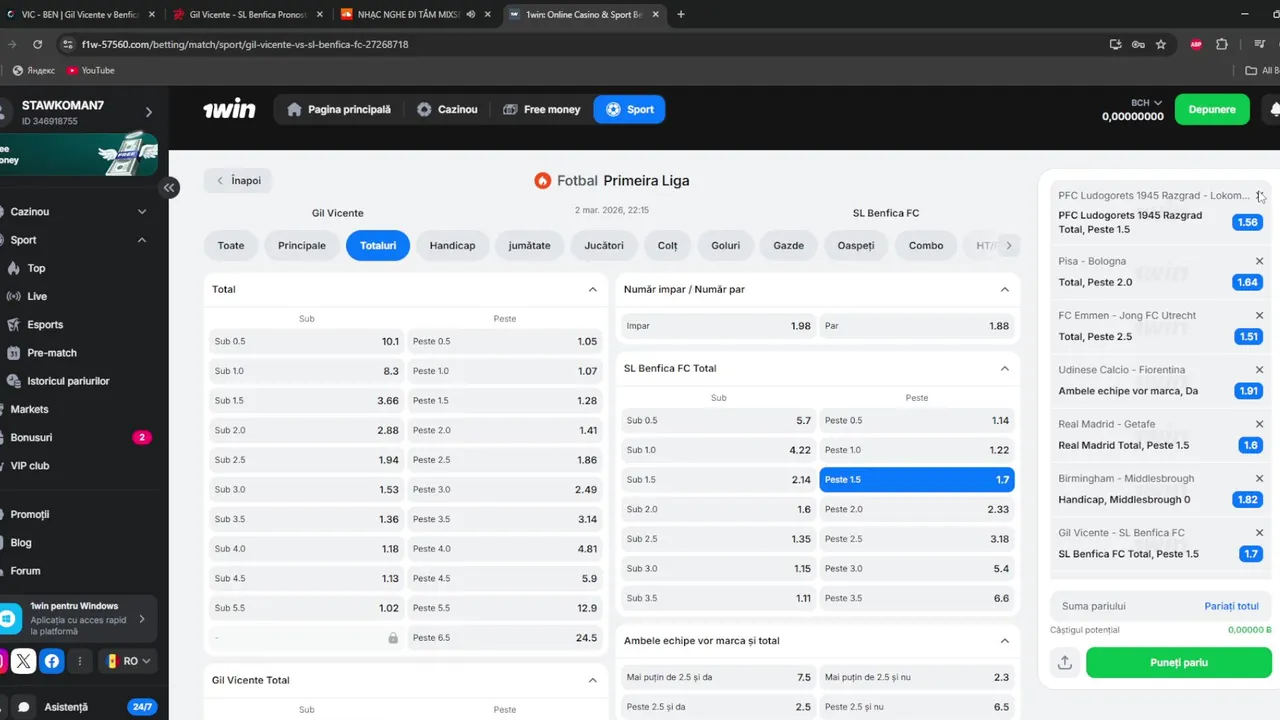Switch to the Principale tab

point(302,245)
